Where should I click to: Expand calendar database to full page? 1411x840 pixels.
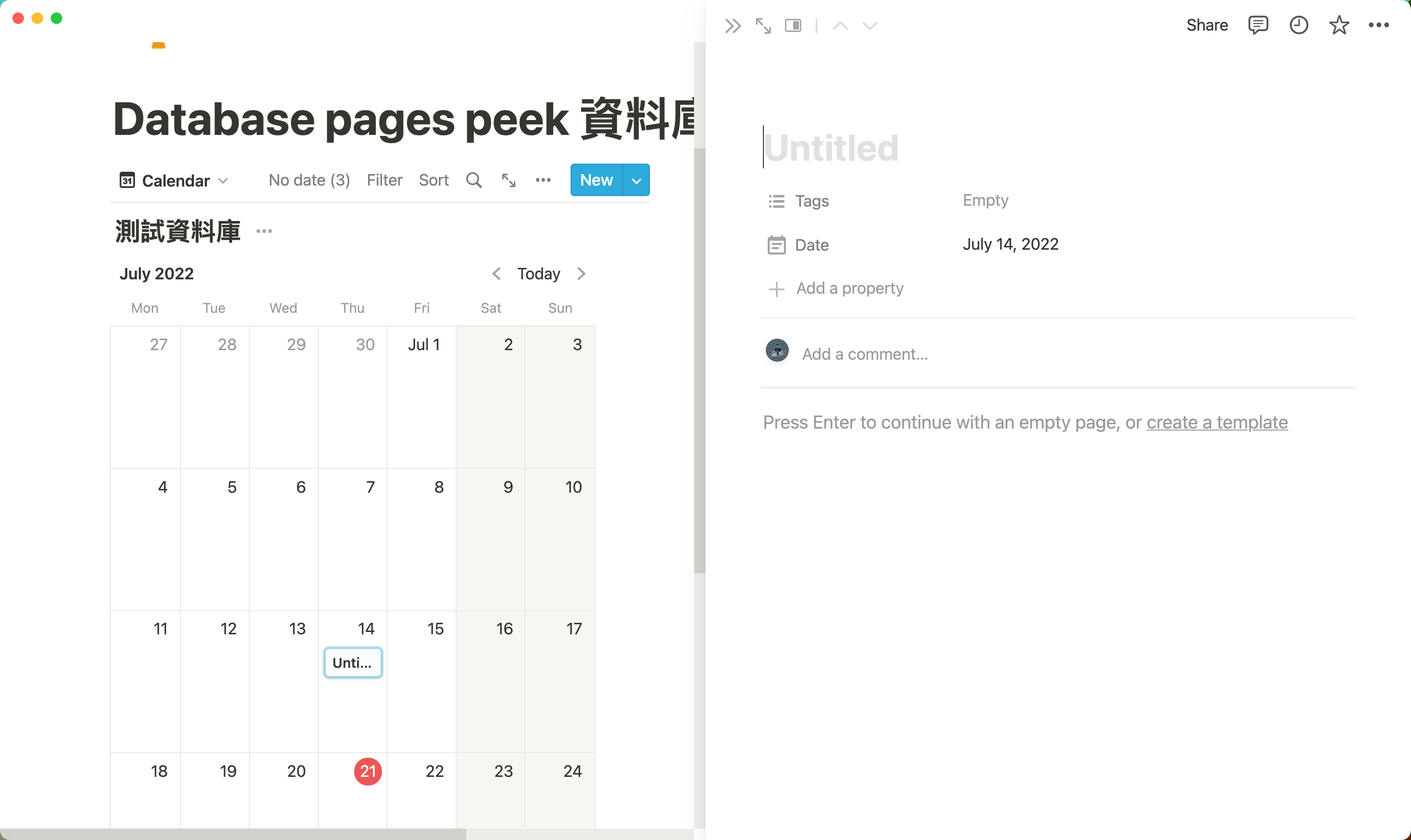pos(508,180)
